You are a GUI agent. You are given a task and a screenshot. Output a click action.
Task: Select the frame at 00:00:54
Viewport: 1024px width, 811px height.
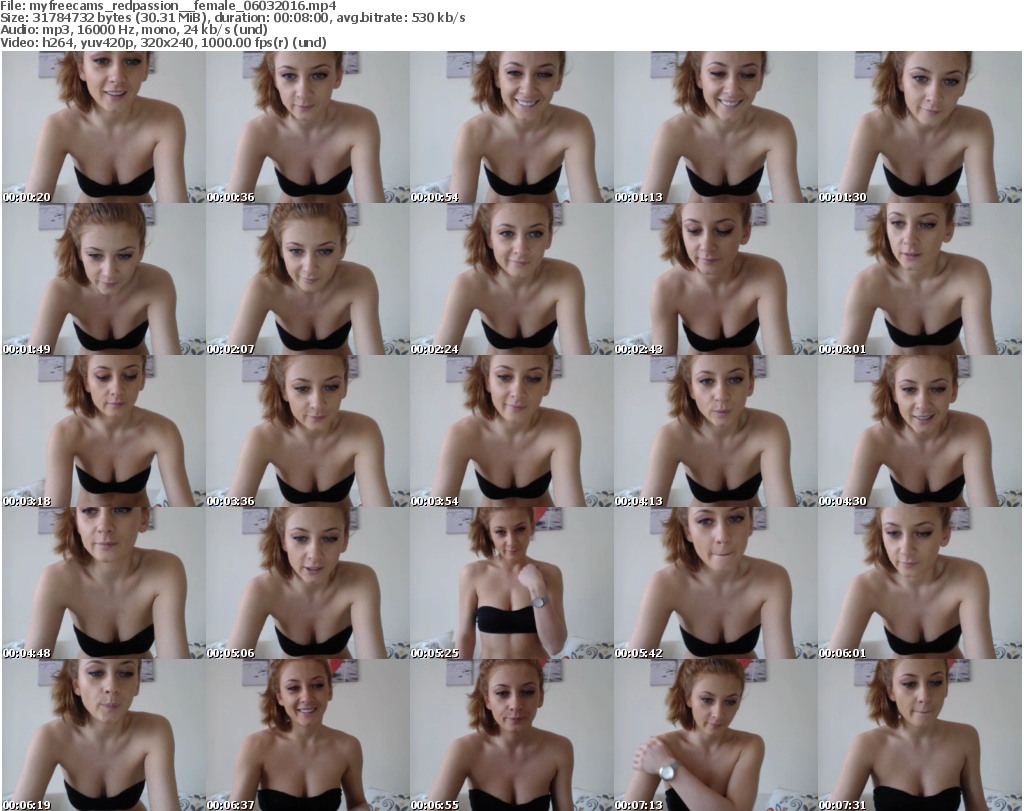click(512, 127)
